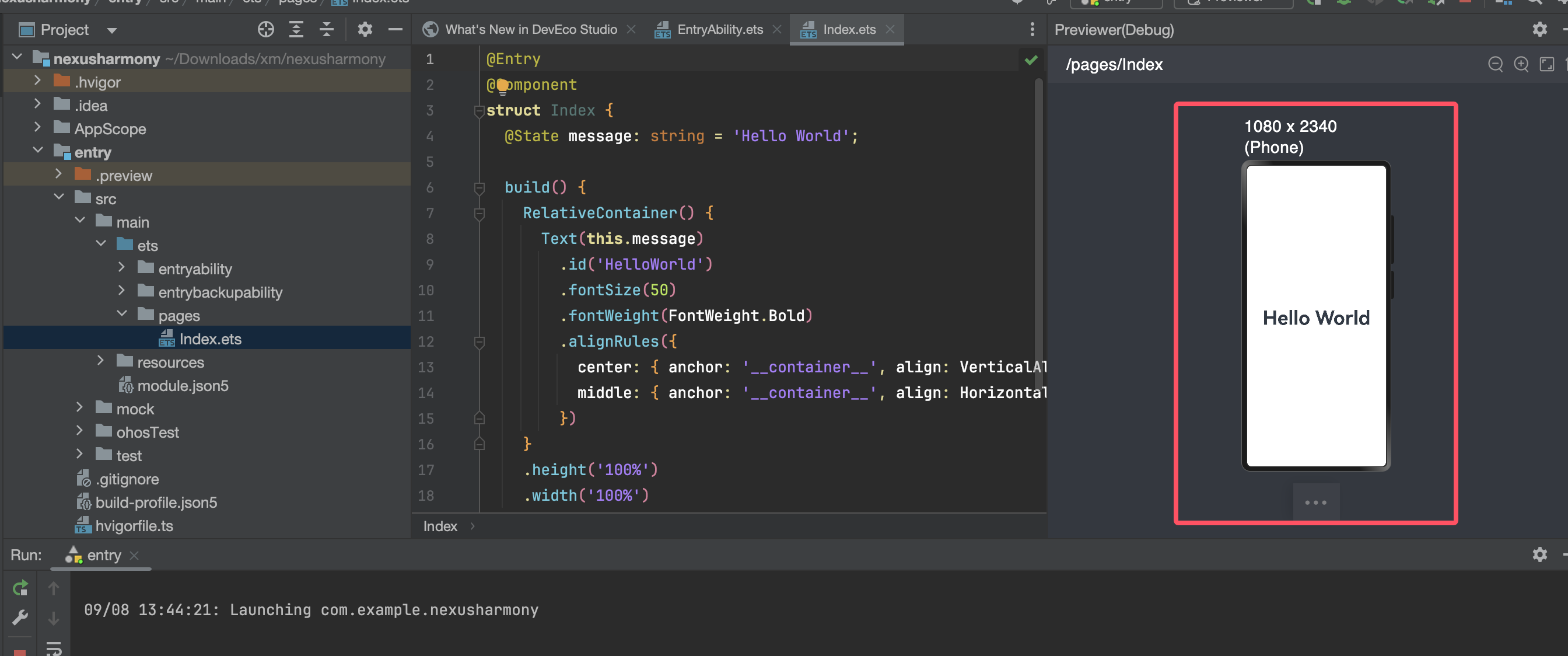Screen dimensions: 1568x656
Task: Click the Expand All icon in Project toolbar
Action: pos(296,29)
